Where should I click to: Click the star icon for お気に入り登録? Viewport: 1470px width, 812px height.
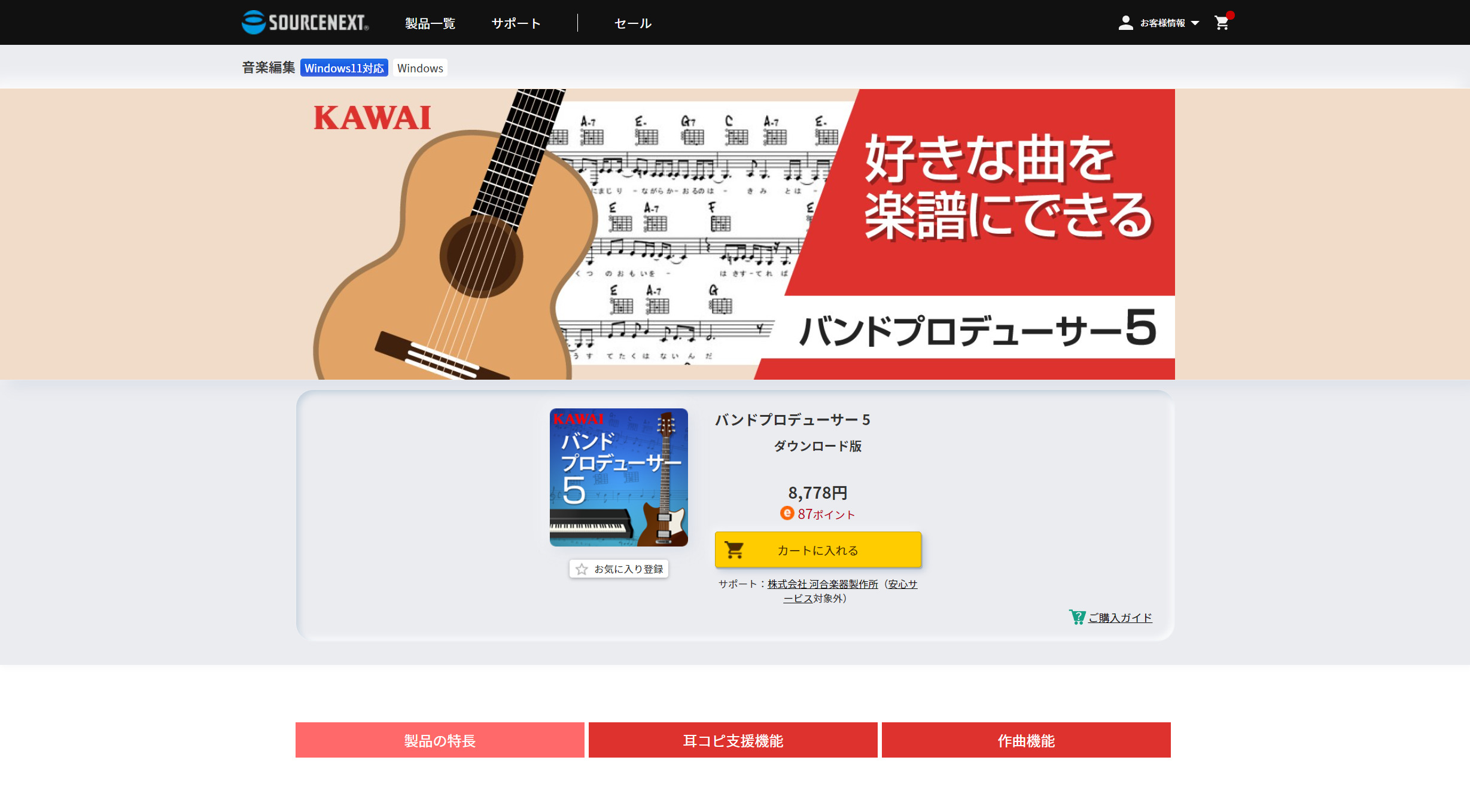click(x=582, y=569)
